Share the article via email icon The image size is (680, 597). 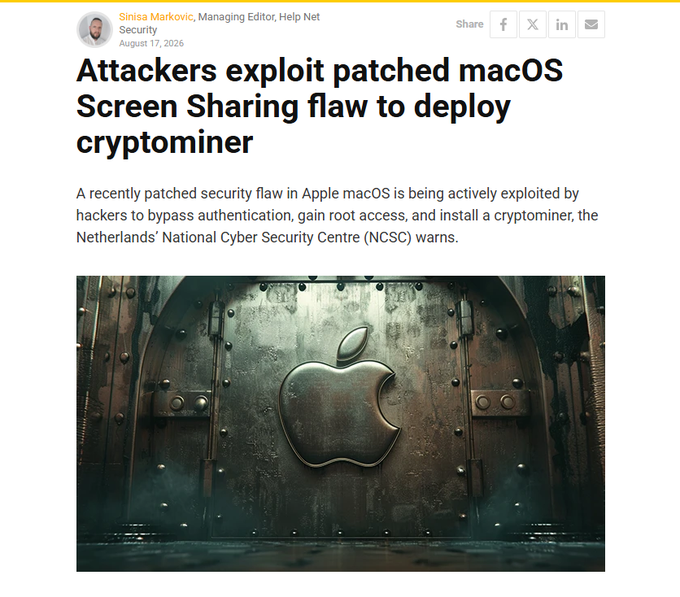[591, 24]
